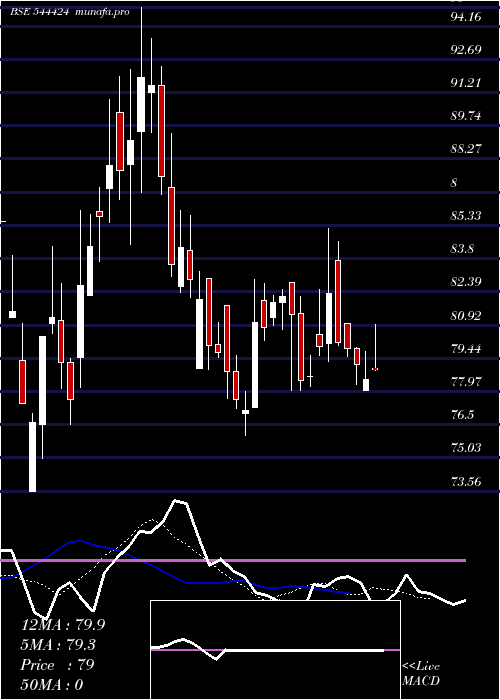
Task: Click the last small red candle on the right
Action: coord(375,369)
